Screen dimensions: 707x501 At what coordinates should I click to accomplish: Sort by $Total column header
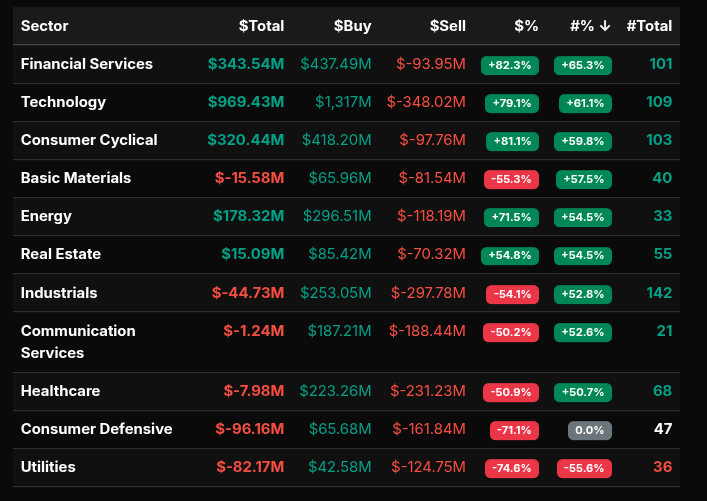261,26
